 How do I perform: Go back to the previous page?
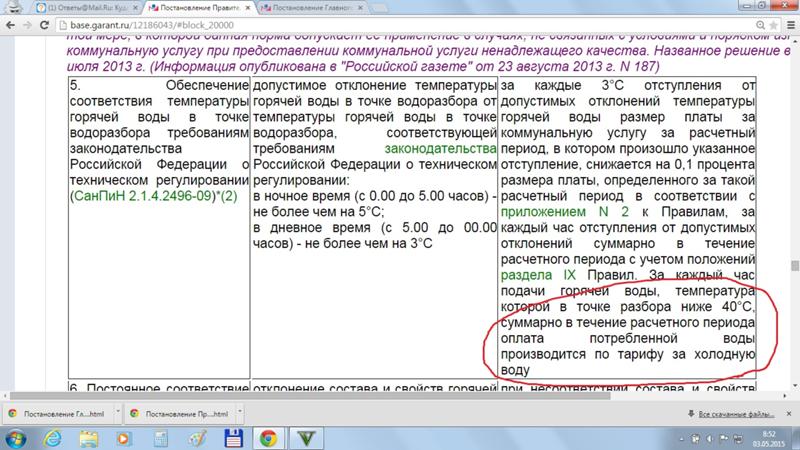pos(10,25)
